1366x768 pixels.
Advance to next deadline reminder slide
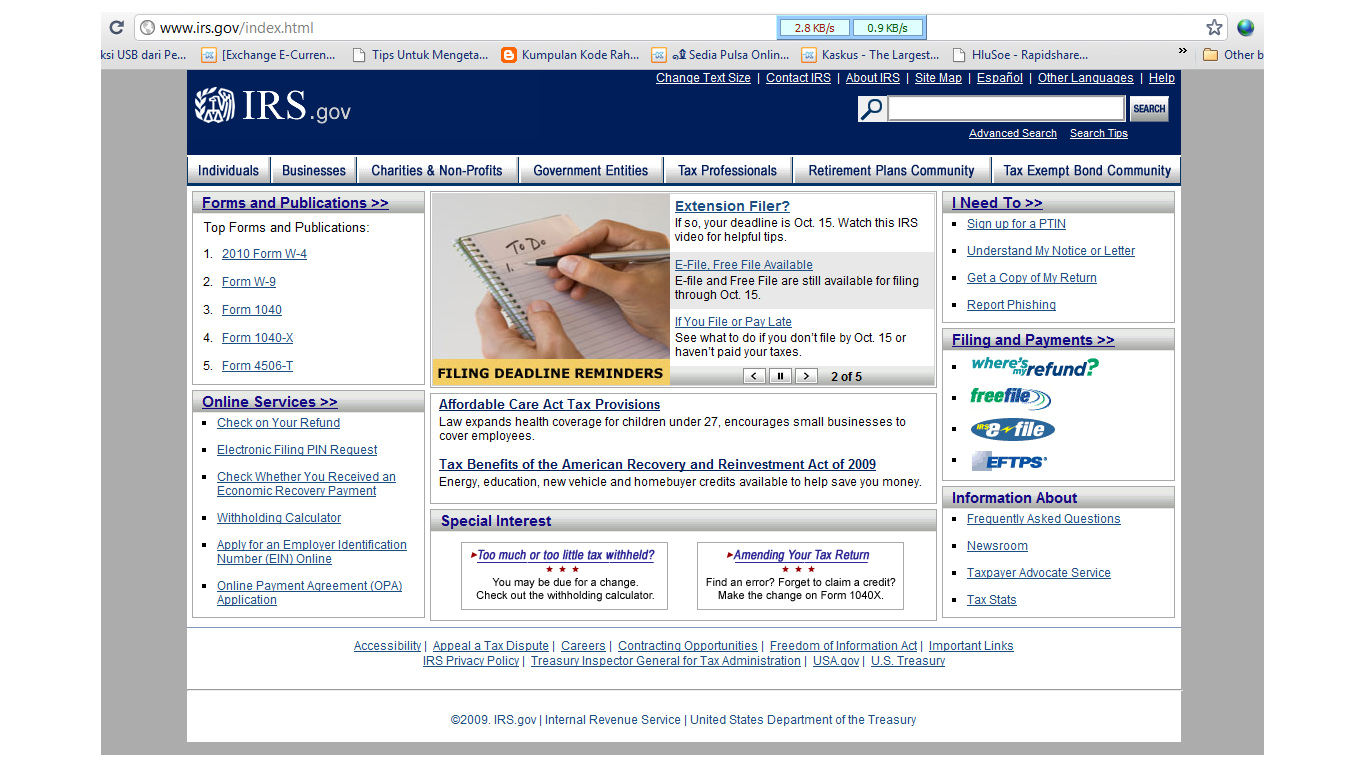pyautogui.click(x=806, y=376)
